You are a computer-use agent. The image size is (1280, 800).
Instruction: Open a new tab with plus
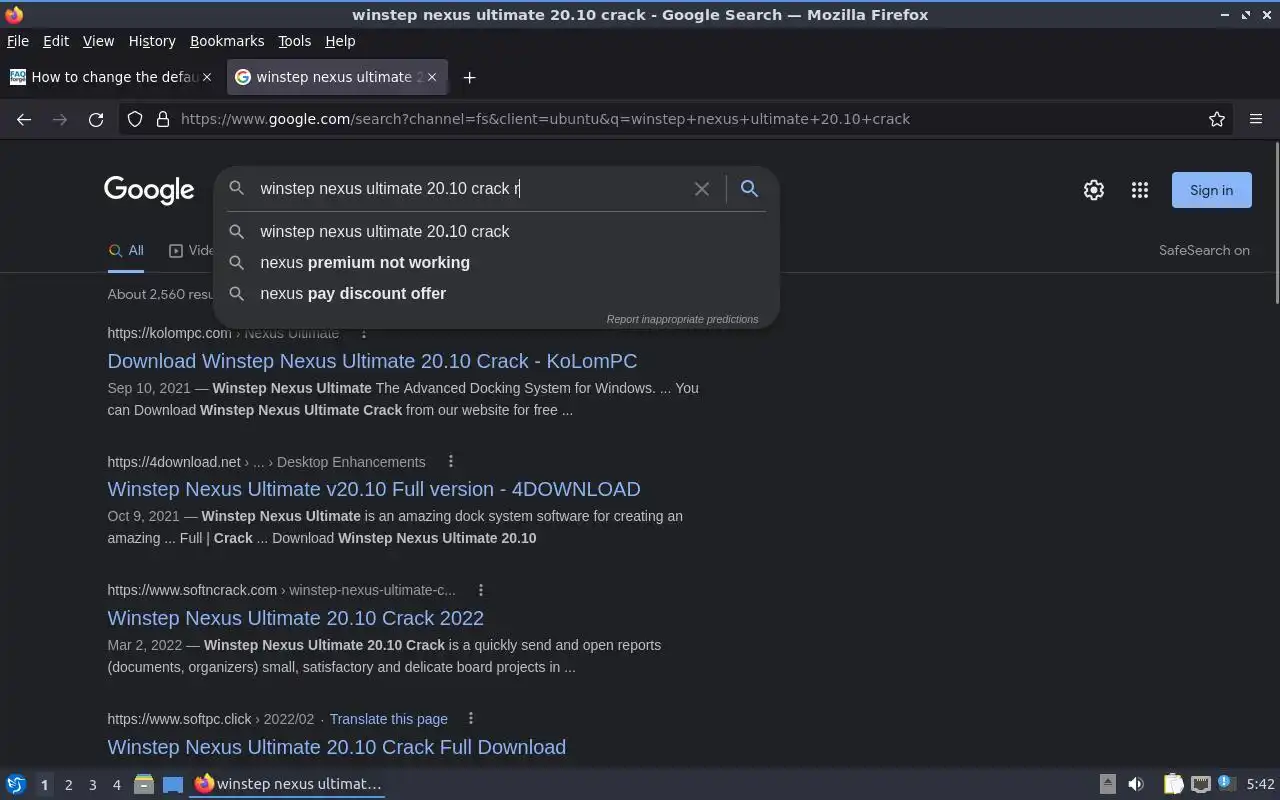tap(469, 77)
